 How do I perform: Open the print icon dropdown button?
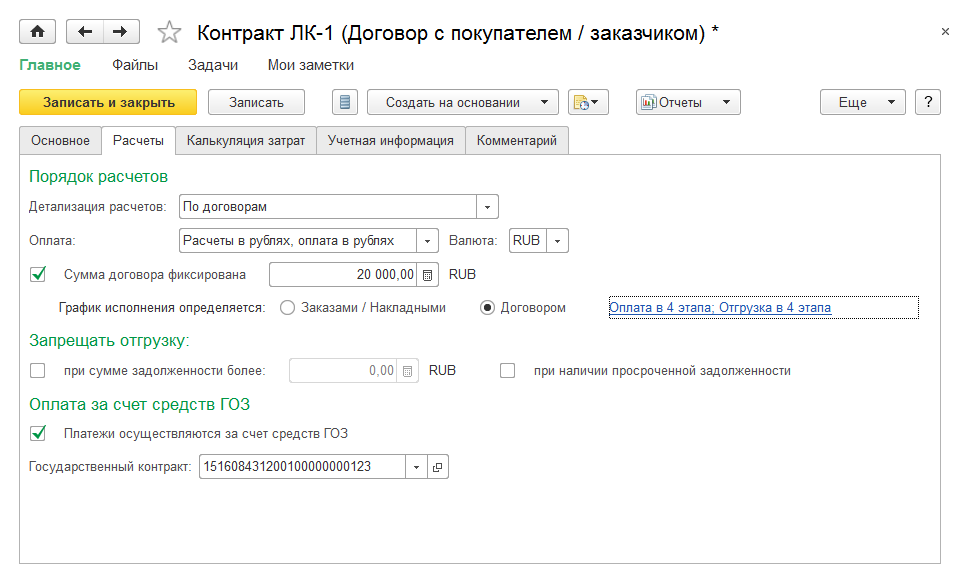click(x=588, y=102)
